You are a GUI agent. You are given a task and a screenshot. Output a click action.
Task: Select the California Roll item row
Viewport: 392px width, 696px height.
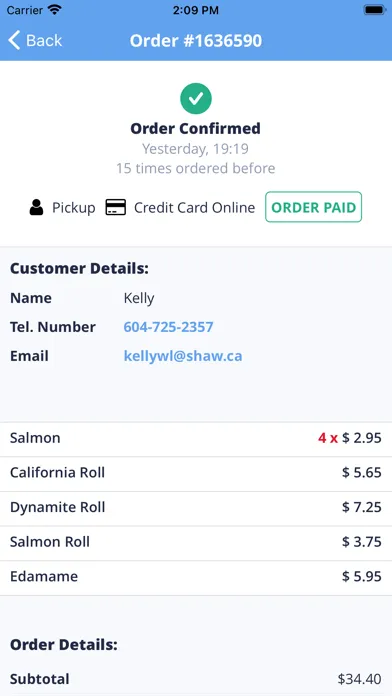click(x=196, y=473)
